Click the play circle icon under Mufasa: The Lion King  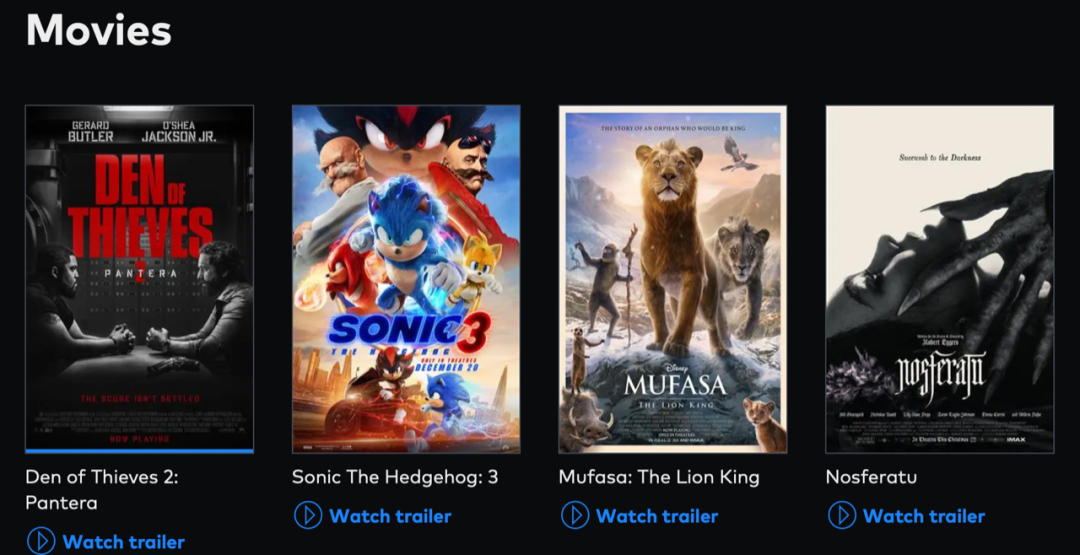574,515
